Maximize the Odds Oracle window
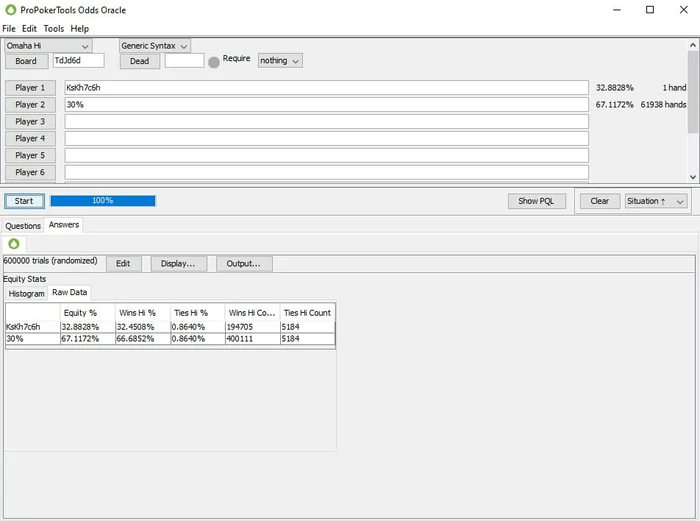 click(x=650, y=9)
